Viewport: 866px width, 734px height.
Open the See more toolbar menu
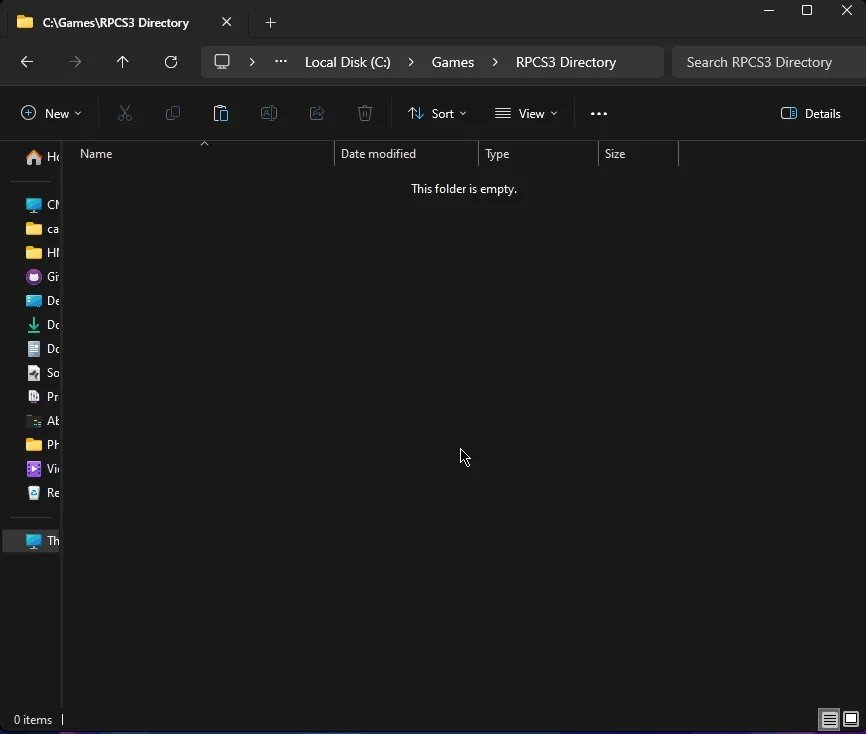(x=598, y=113)
